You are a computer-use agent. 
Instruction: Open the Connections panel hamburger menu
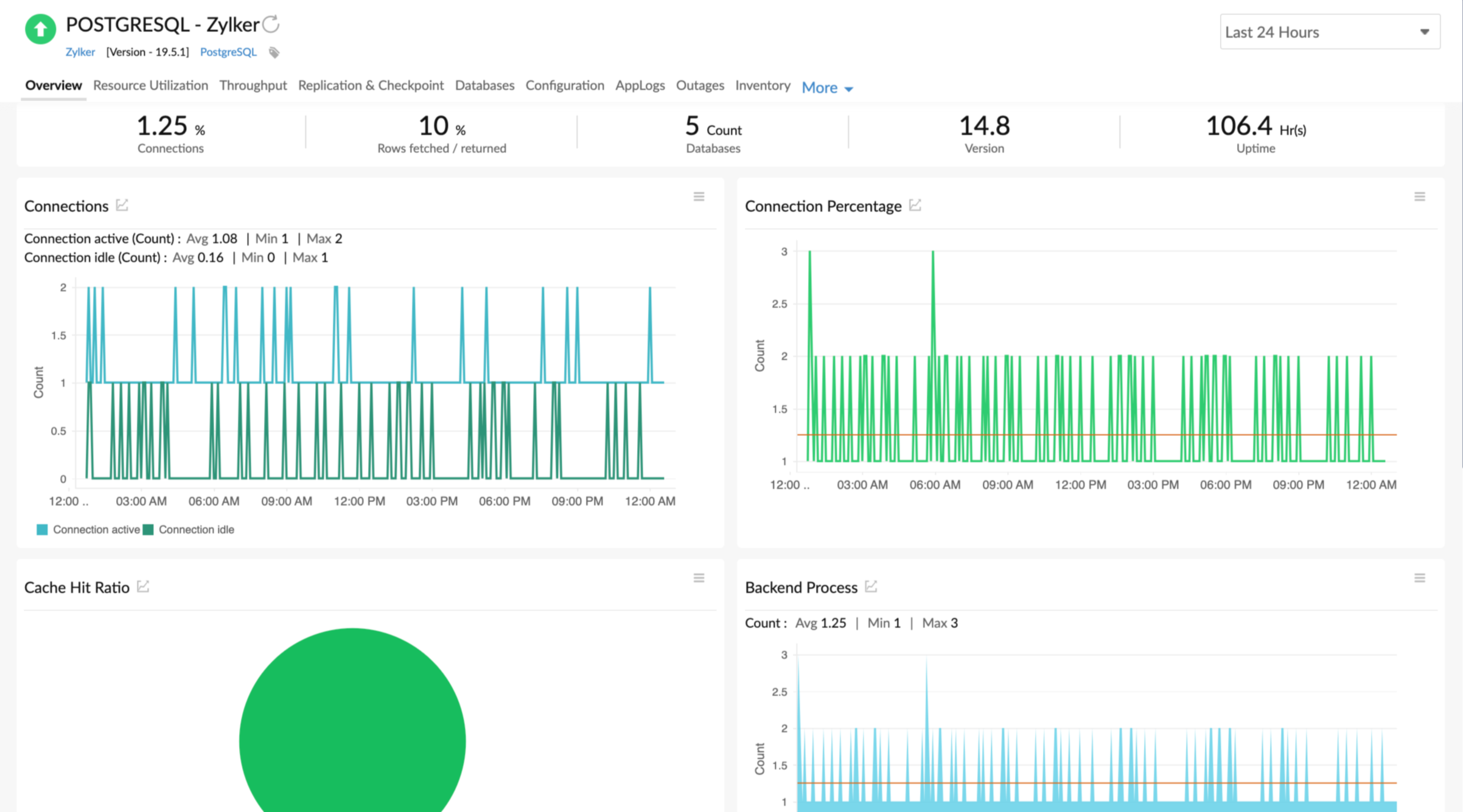click(x=699, y=196)
